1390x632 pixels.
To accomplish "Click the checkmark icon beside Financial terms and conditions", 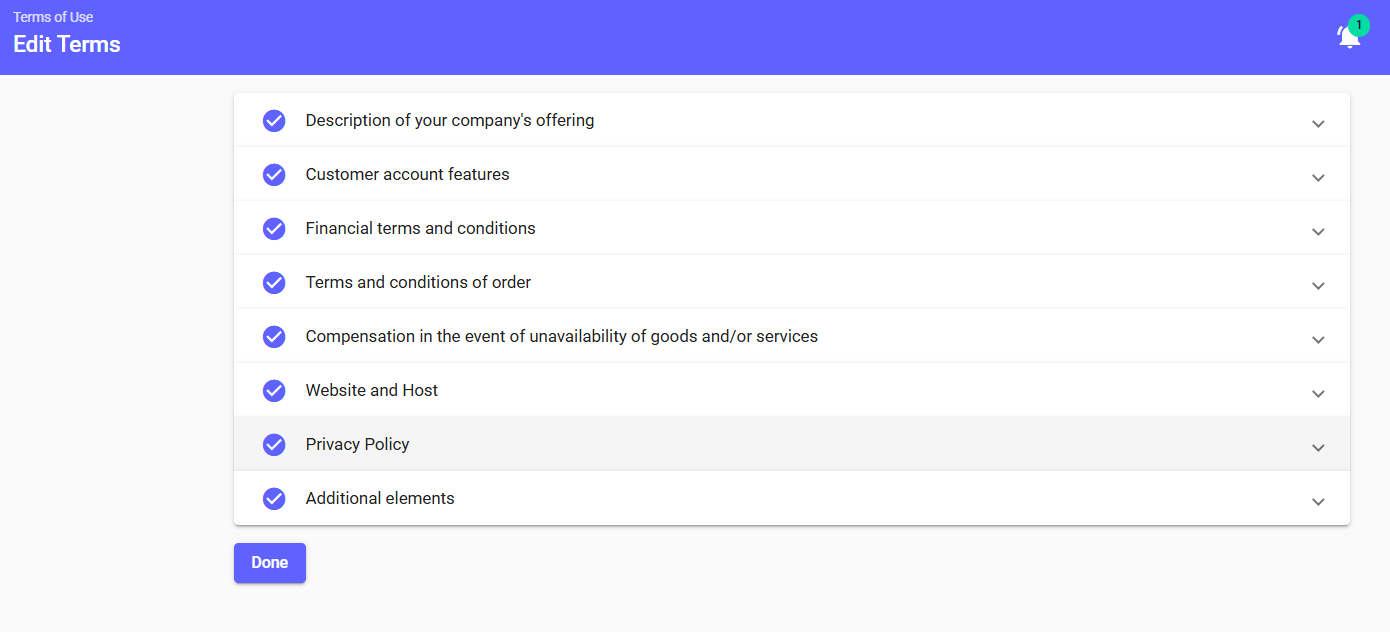I will (x=274, y=229).
